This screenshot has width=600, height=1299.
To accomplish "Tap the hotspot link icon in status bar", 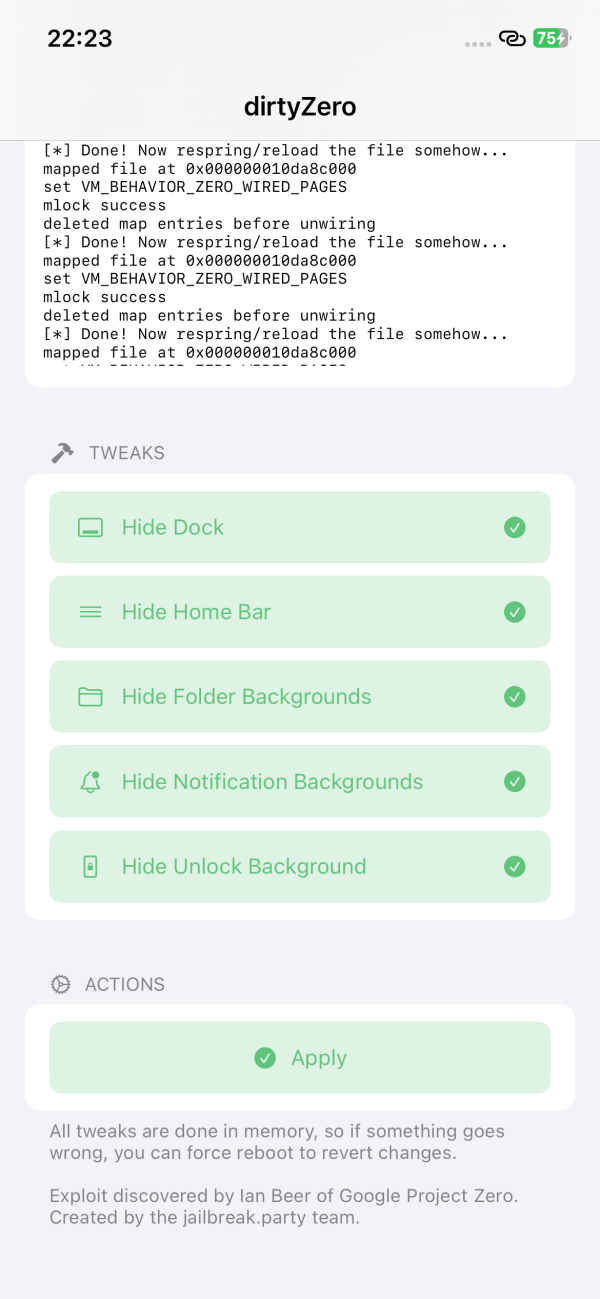I will pos(512,39).
